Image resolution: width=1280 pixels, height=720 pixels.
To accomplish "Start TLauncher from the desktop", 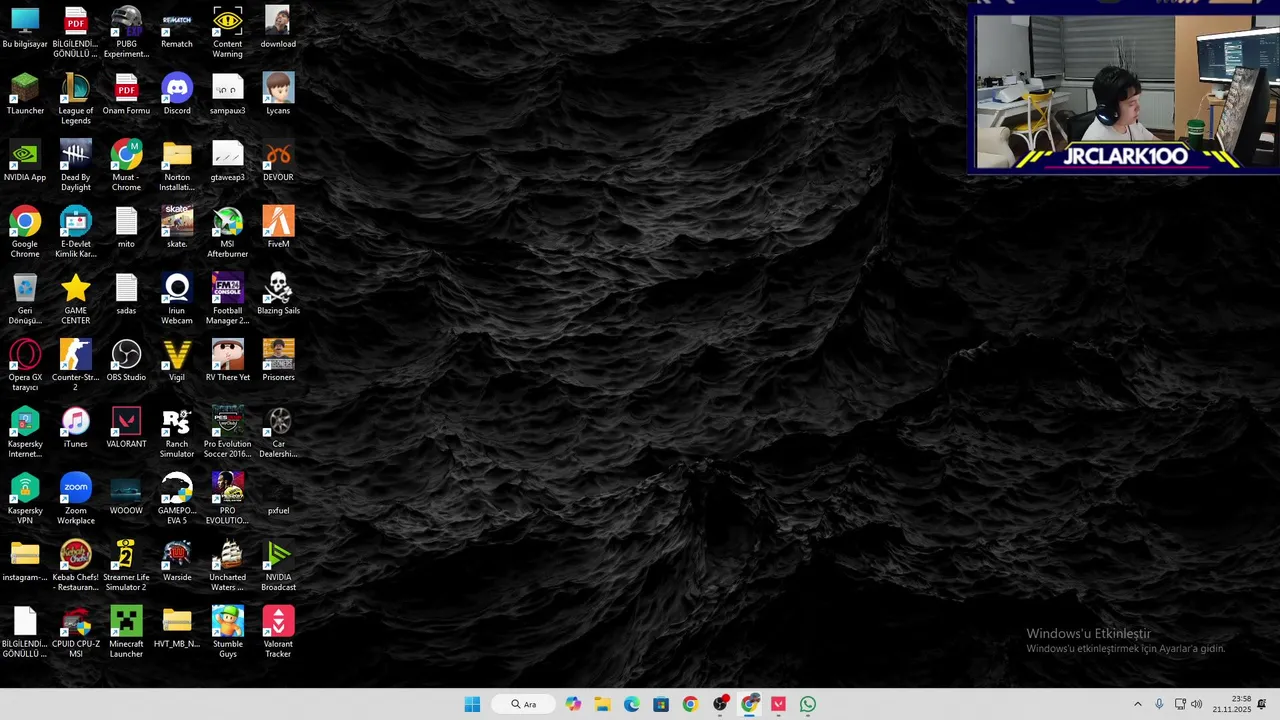I will coord(25,94).
